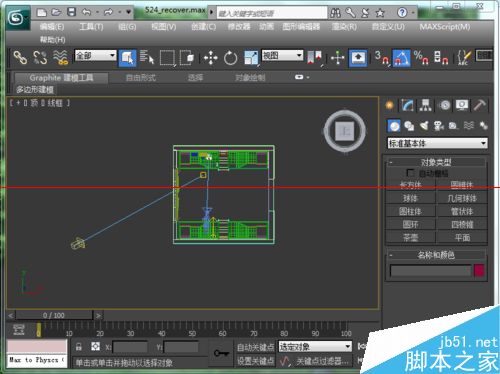
Task: Open the Display command panel tab
Action: click(462, 105)
